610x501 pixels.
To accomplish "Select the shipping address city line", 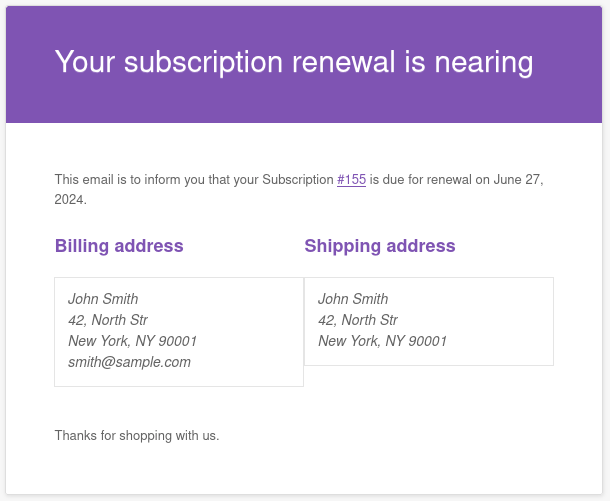I will (x=382, y=341).
